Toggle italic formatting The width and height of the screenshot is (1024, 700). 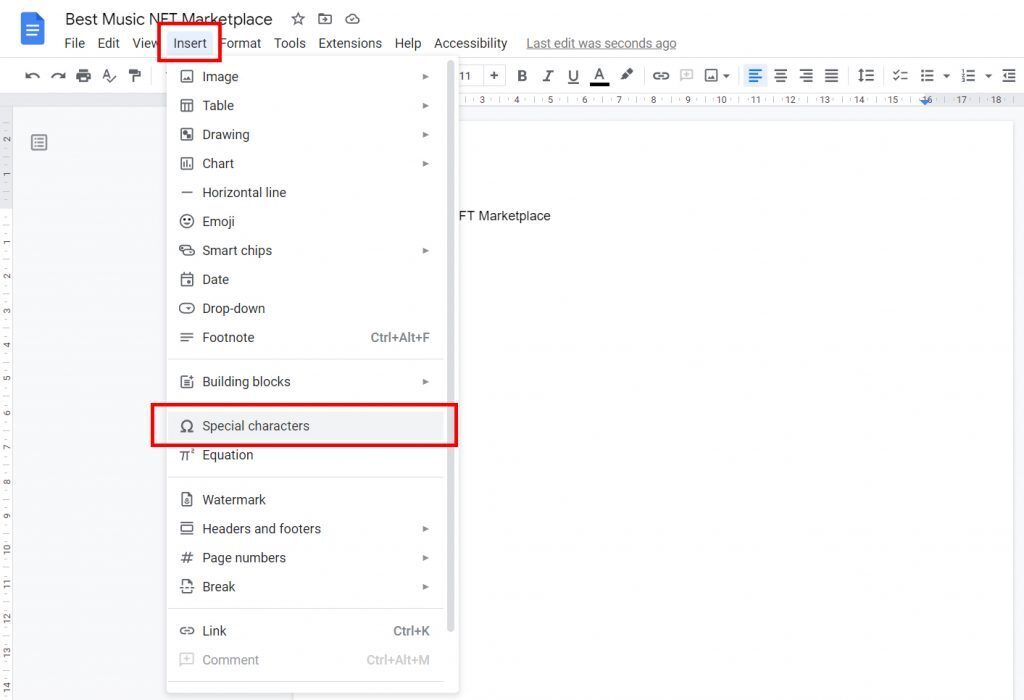coord(547,75)
